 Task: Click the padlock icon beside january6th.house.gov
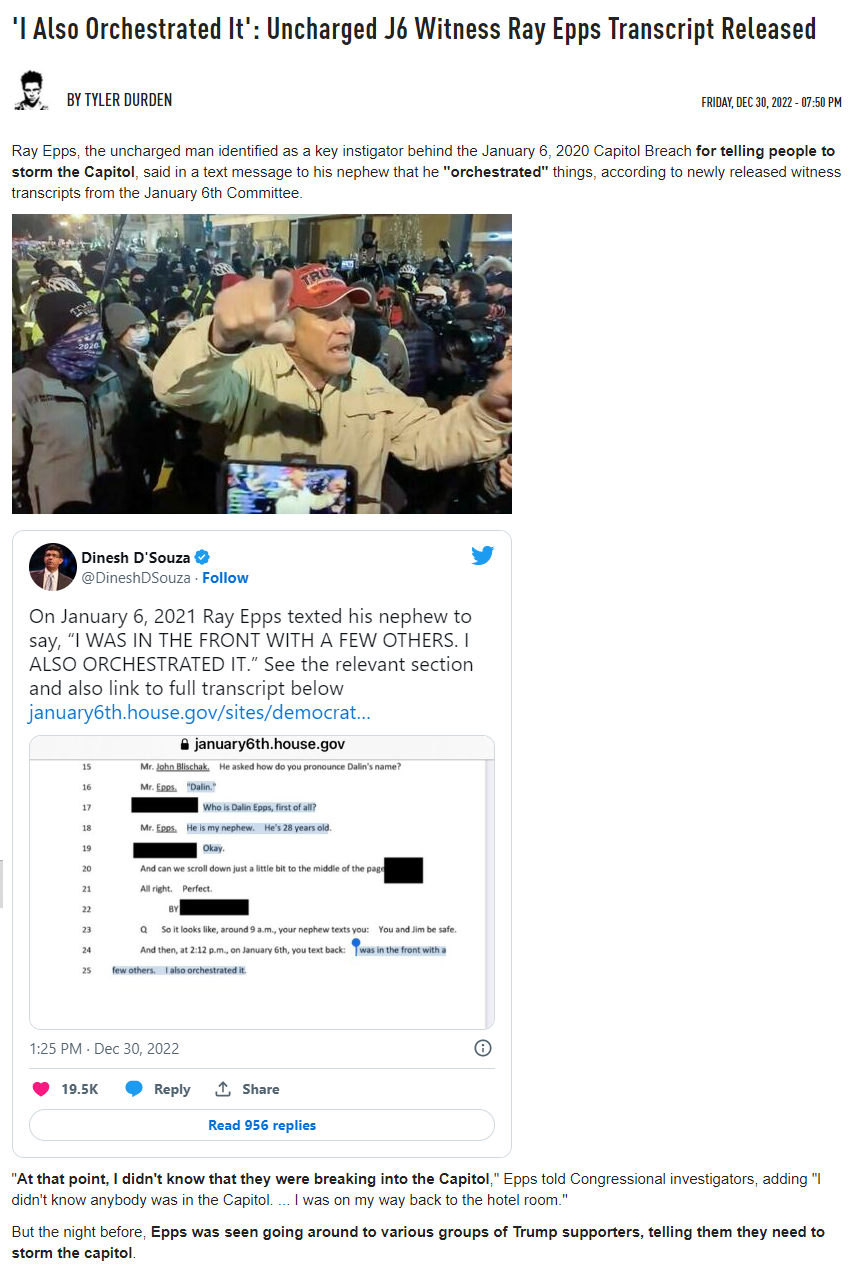pos(183,745)
